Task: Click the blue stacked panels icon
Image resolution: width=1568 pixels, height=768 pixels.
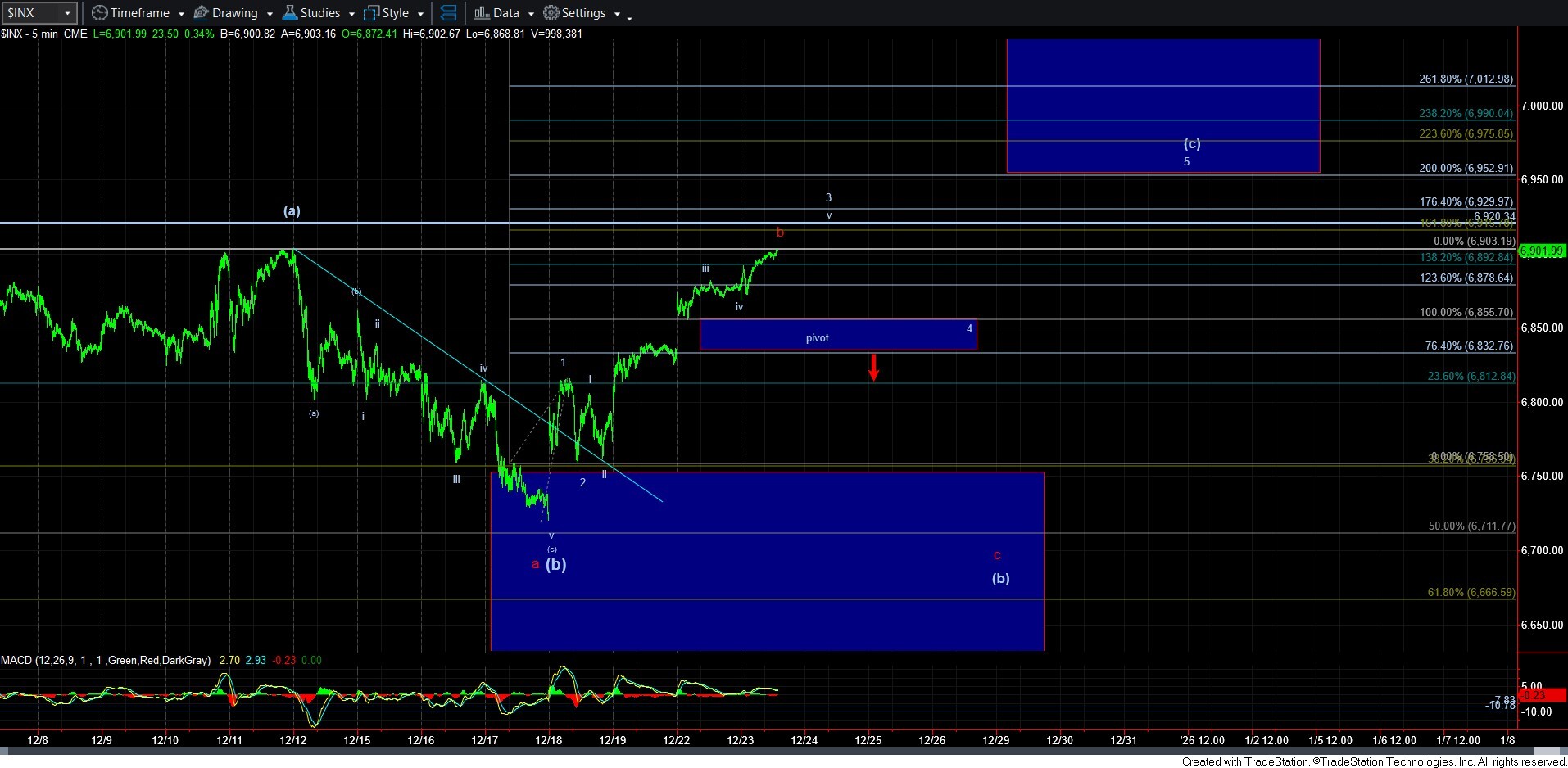Action: coord(449,13)
